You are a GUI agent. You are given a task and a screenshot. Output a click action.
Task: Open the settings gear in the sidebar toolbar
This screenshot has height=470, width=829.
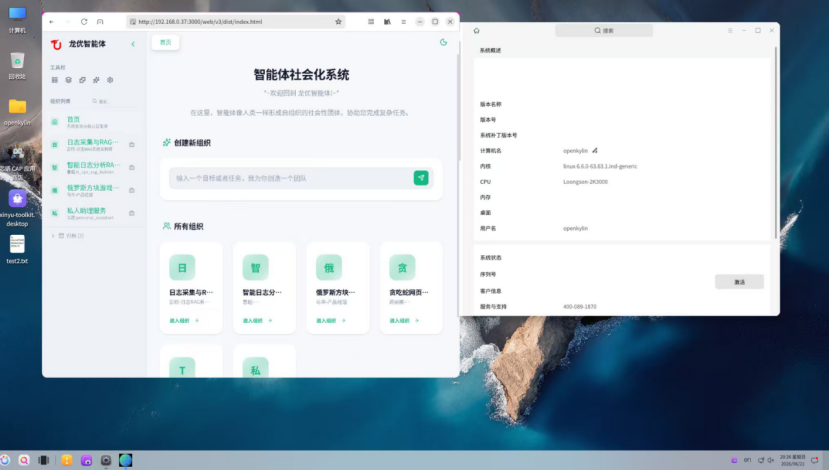pyautogui.click(x=110, y=80)
